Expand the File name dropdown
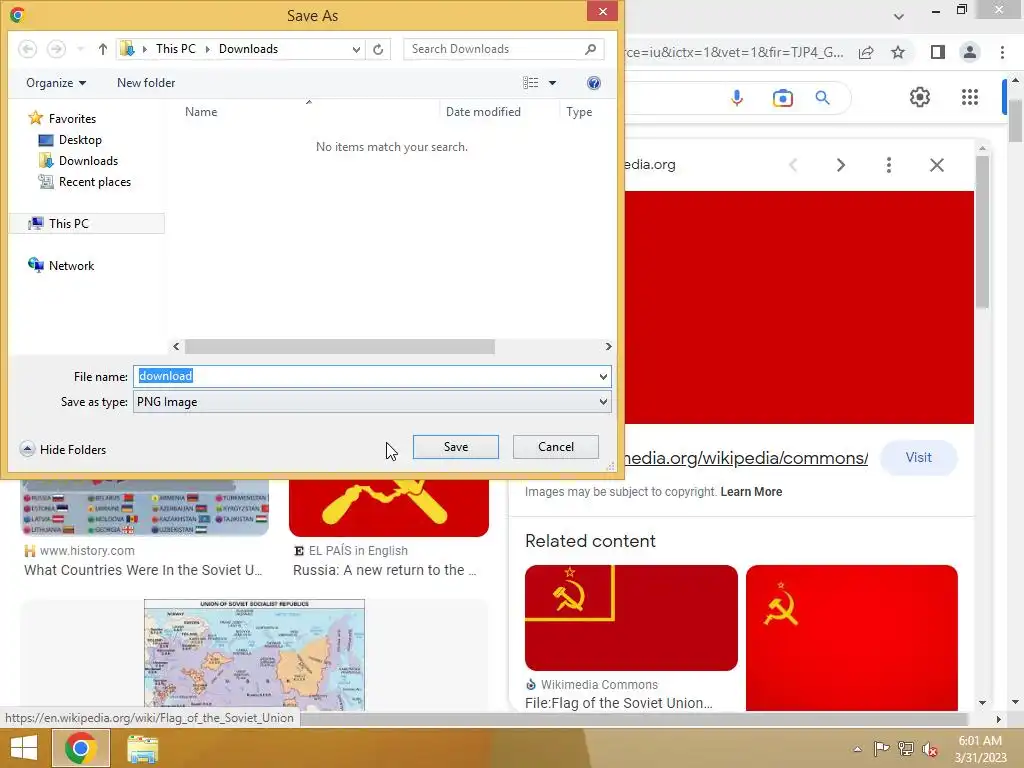 click(x=603, y=376)
